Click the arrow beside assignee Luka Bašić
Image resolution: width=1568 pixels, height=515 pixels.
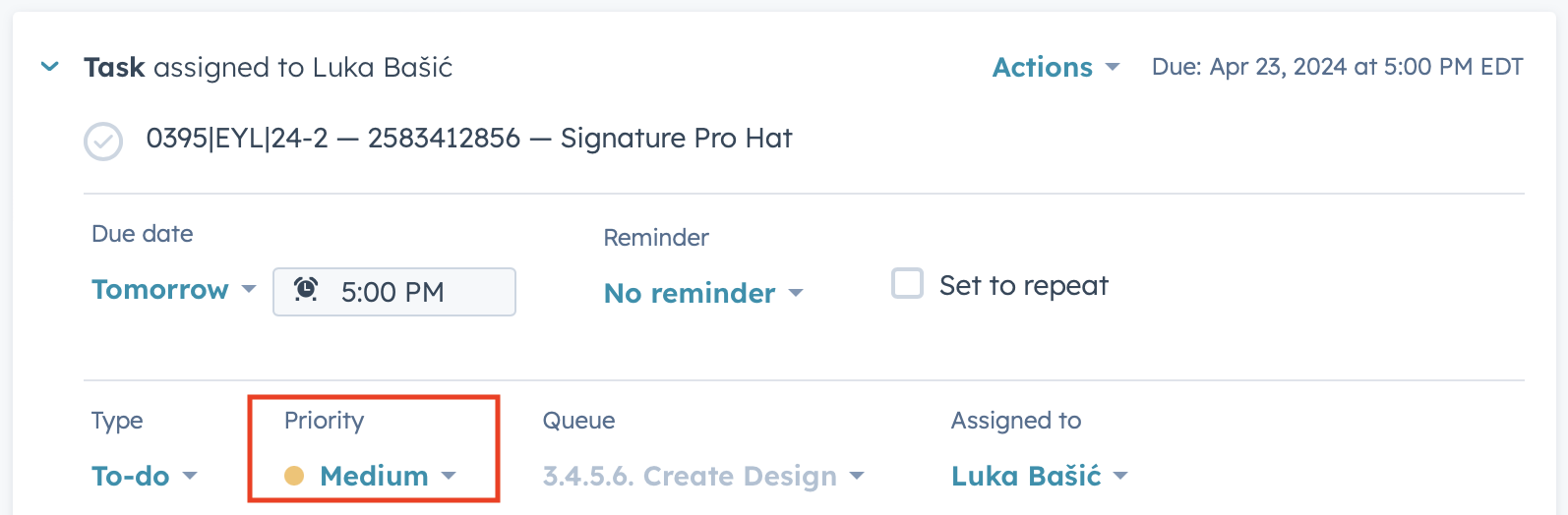(x=1119, y=476)
